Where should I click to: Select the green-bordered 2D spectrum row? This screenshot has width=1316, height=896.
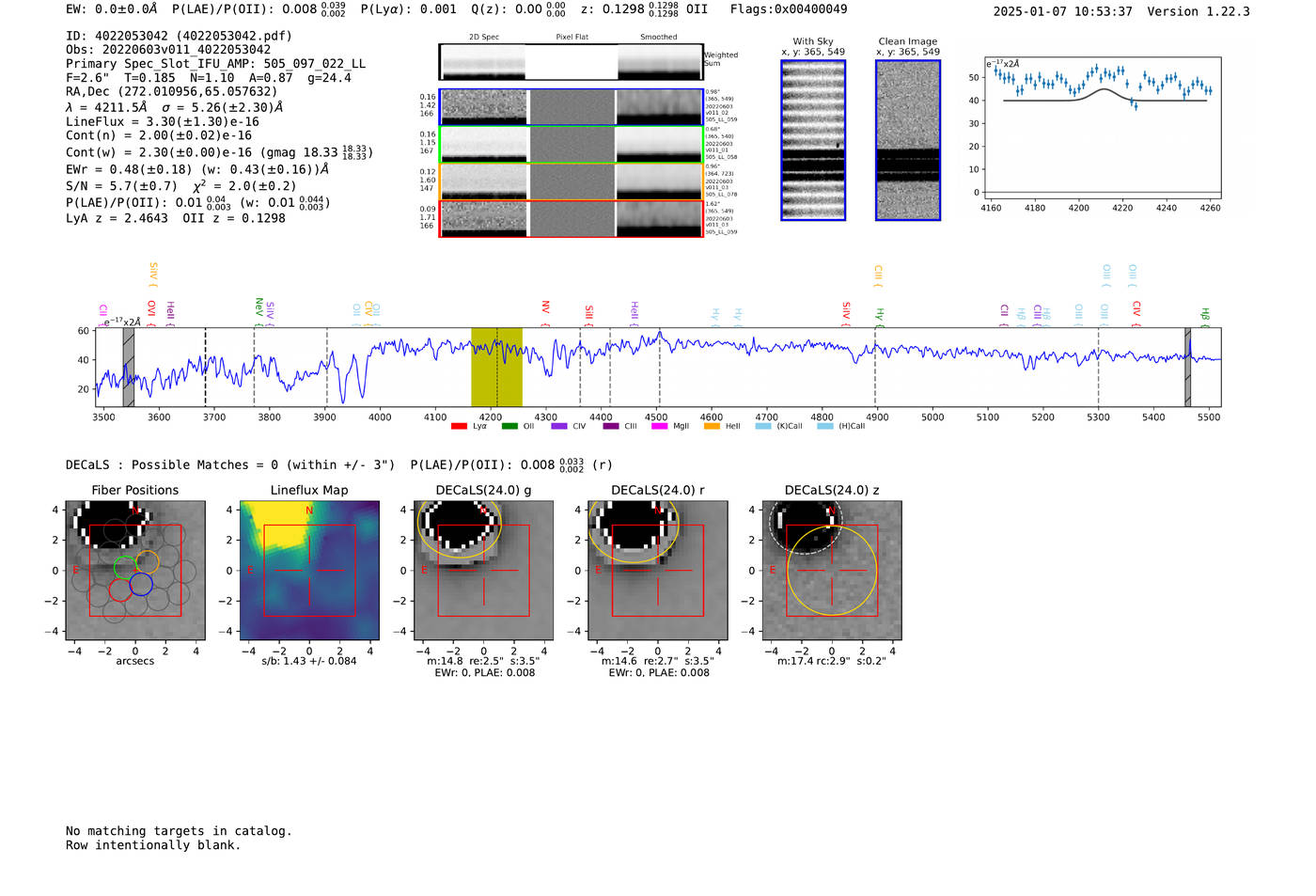click(572, 145)
